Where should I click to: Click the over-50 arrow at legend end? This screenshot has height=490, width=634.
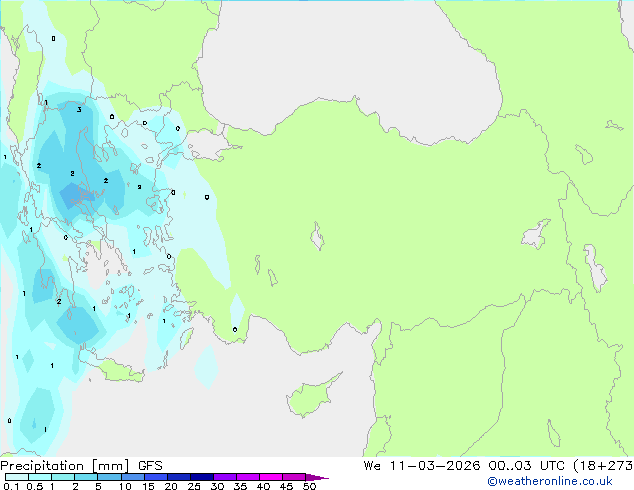pos(317,477)
